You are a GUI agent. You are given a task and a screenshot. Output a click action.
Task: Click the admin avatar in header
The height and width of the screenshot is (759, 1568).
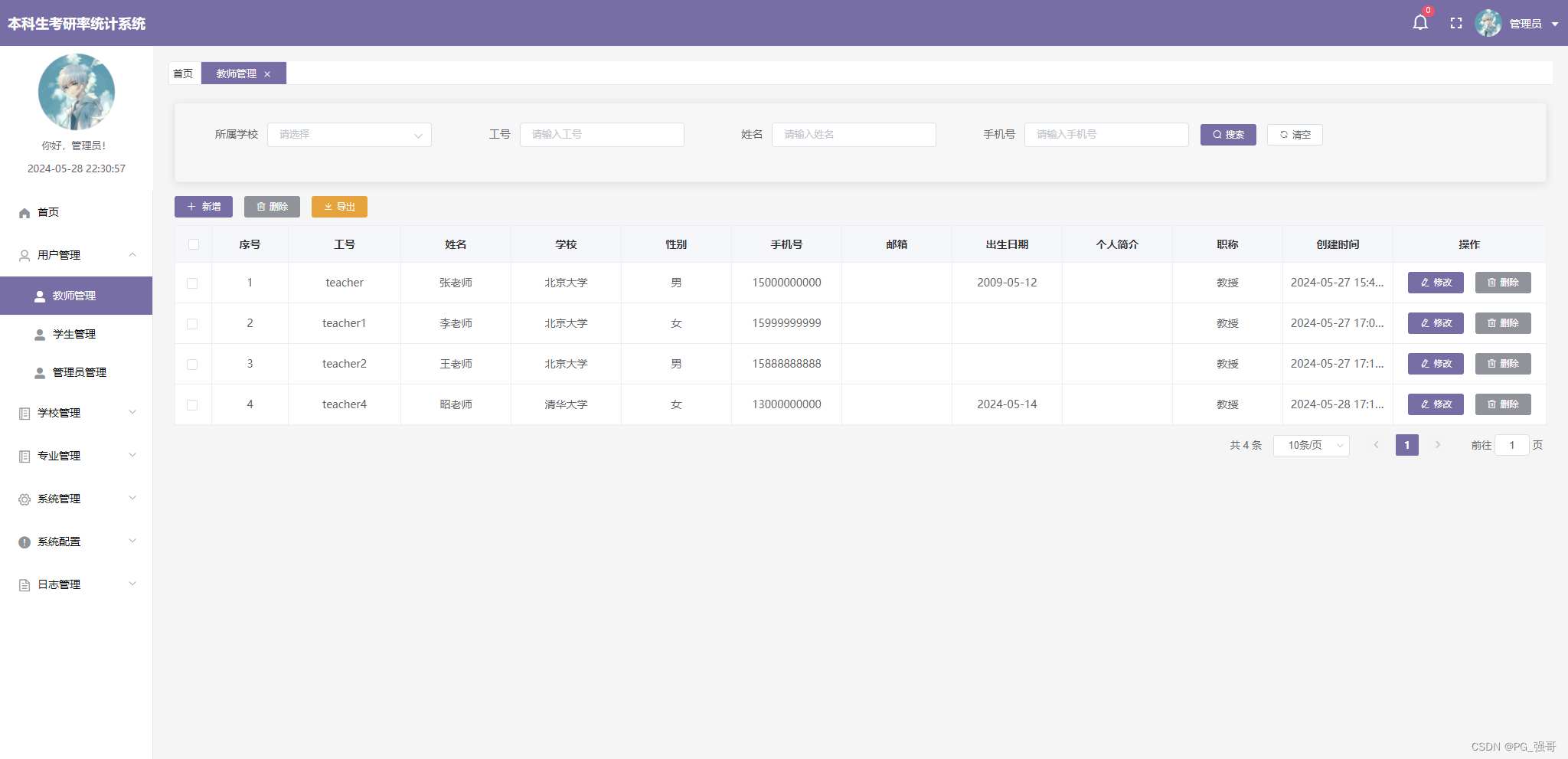1488,23
